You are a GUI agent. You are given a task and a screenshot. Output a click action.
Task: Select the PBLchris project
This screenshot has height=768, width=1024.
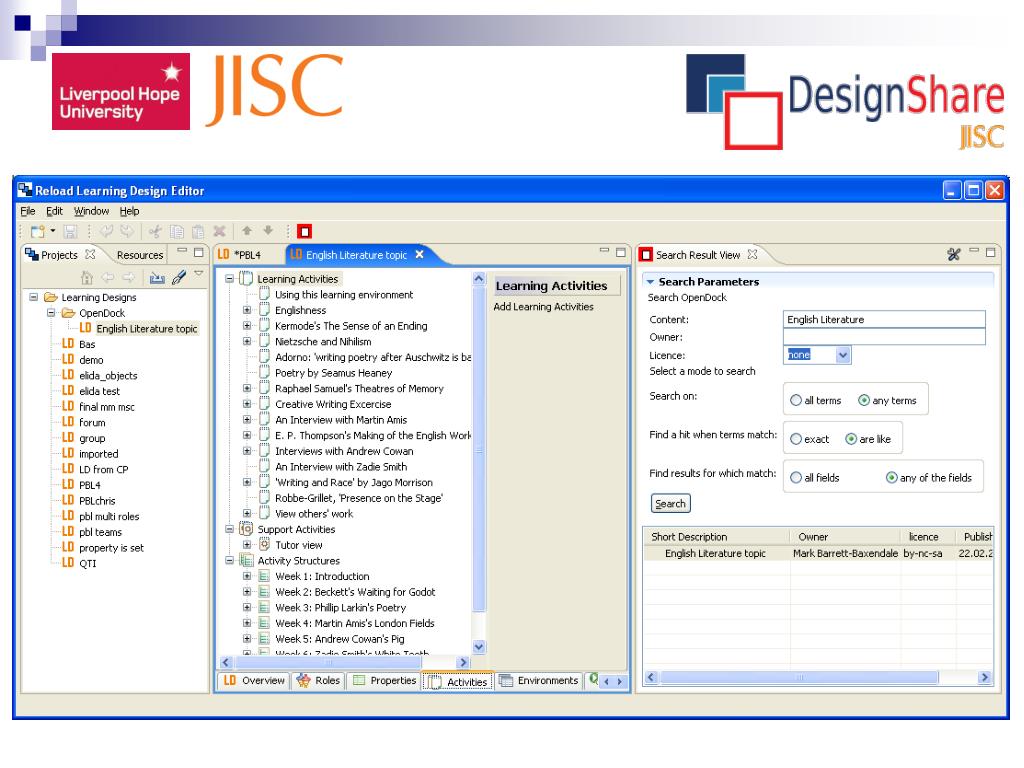97,501
